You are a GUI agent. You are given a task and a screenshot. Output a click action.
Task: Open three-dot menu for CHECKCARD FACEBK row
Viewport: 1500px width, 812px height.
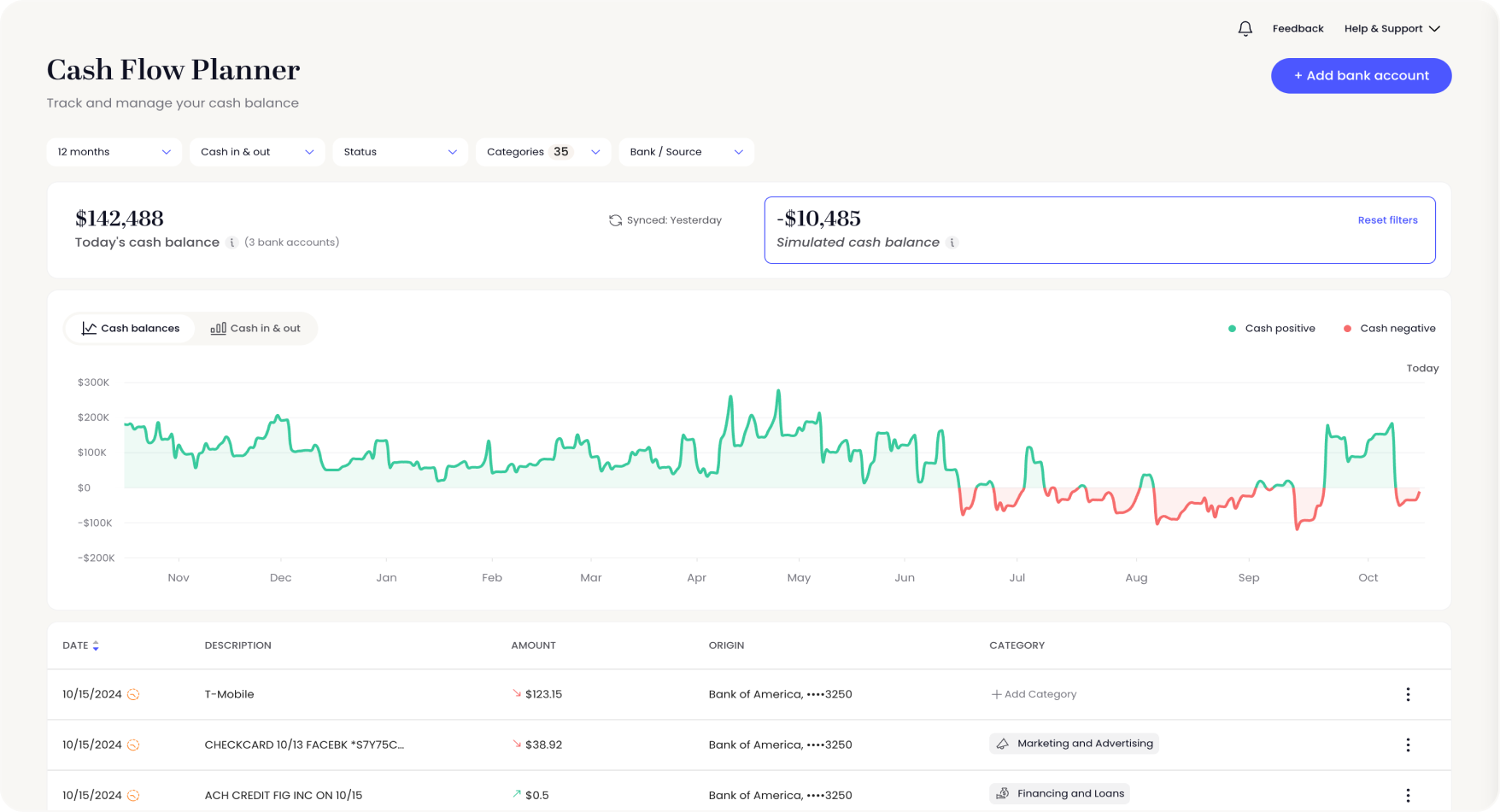1408,745
